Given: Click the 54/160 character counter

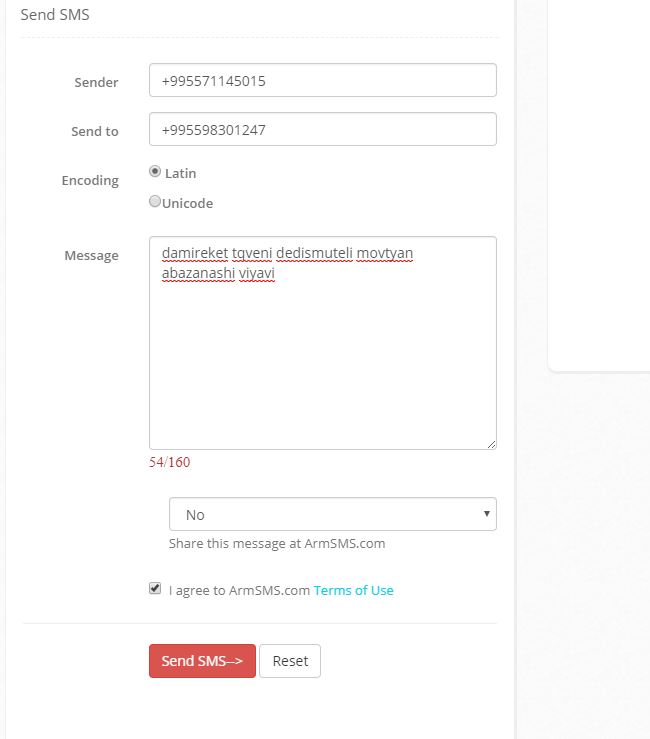Looking at the screenshot, I should [169, 462].
